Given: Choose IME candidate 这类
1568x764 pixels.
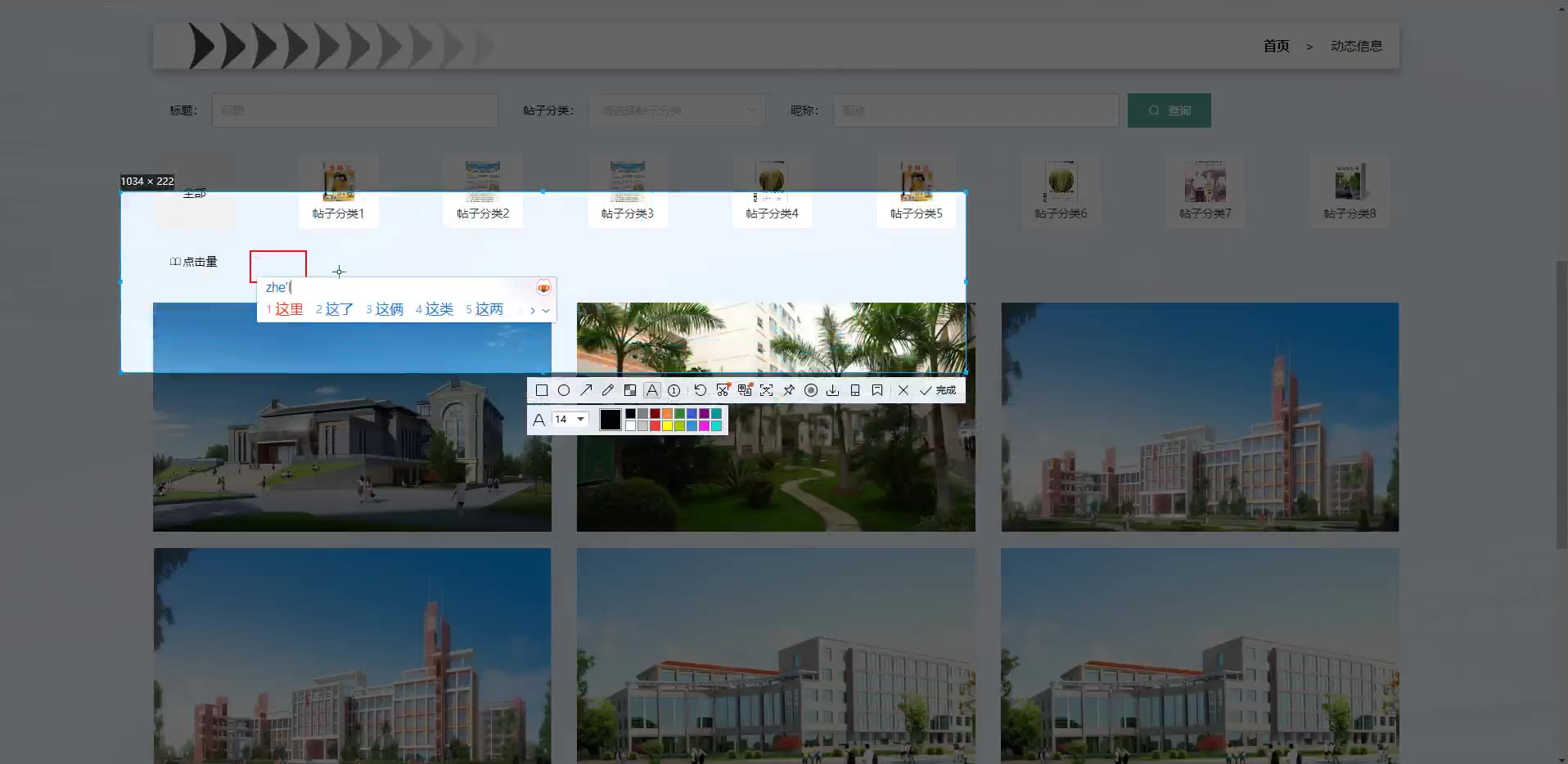Looking at the screenshot, I should (x=435, y=309).
